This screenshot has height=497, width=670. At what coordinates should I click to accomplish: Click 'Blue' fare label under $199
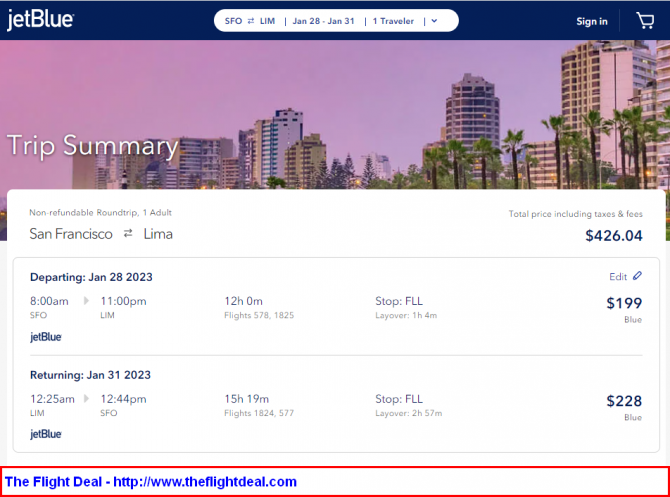(x=633, y=320)
